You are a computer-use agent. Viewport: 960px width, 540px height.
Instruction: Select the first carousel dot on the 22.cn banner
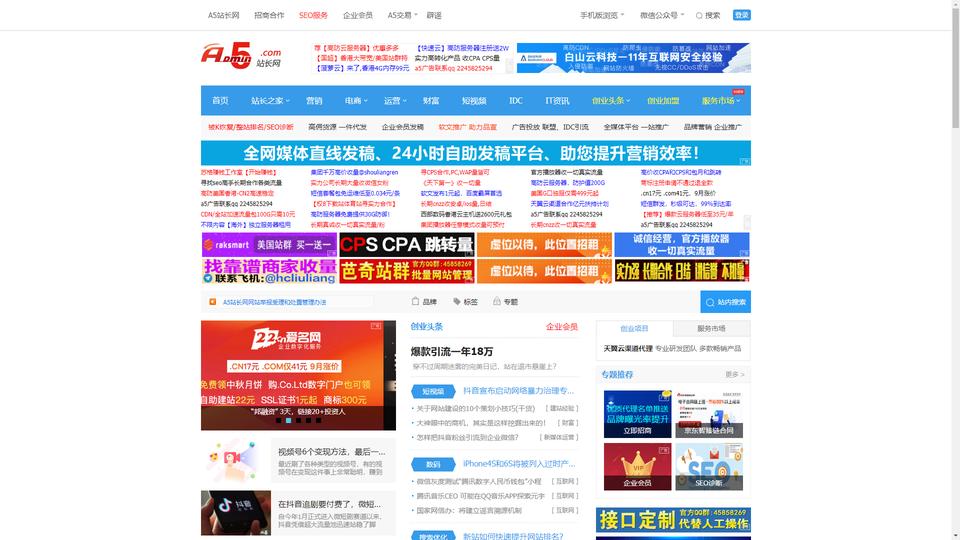[x=279, y=421]
